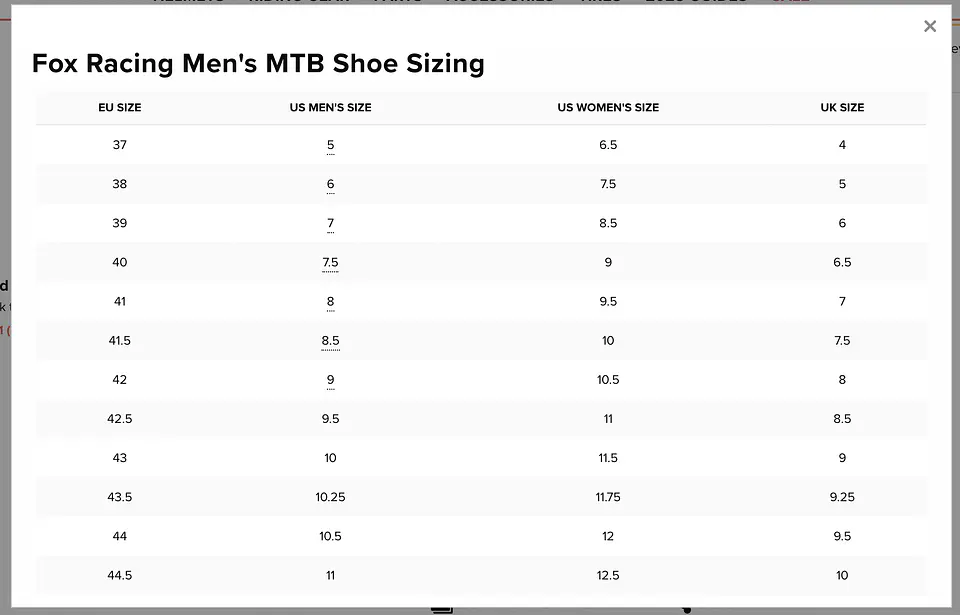Screen dimensions: 960x615
Task: Click the underlined US men's size 6
Action: (x=331, y=184)
